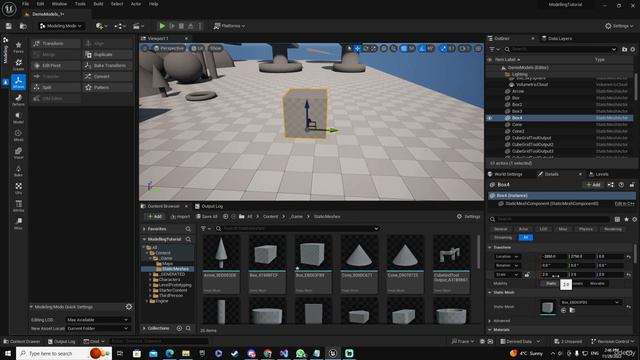
Task: Activate the Bake Transform tool
Action: [108, 65]
